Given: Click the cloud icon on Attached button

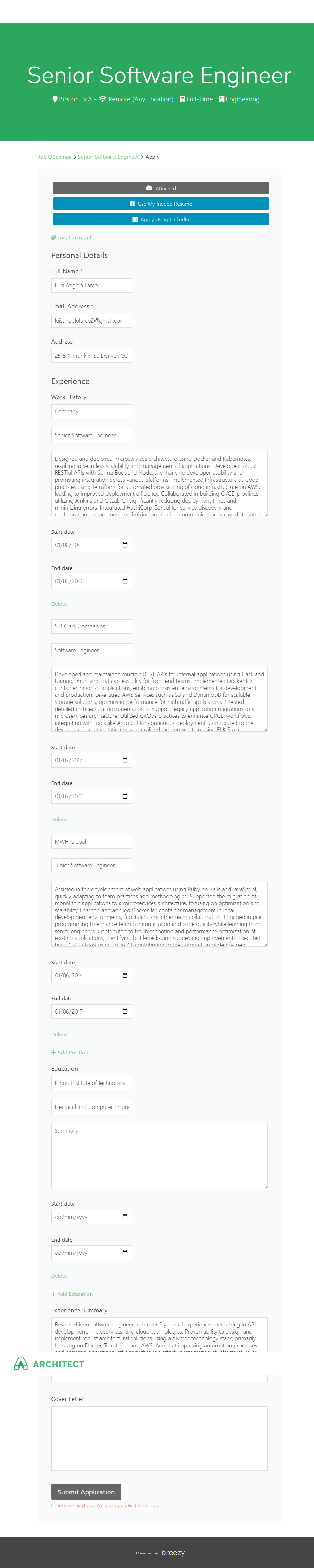Looking at the screenshot, I should 149,188.
